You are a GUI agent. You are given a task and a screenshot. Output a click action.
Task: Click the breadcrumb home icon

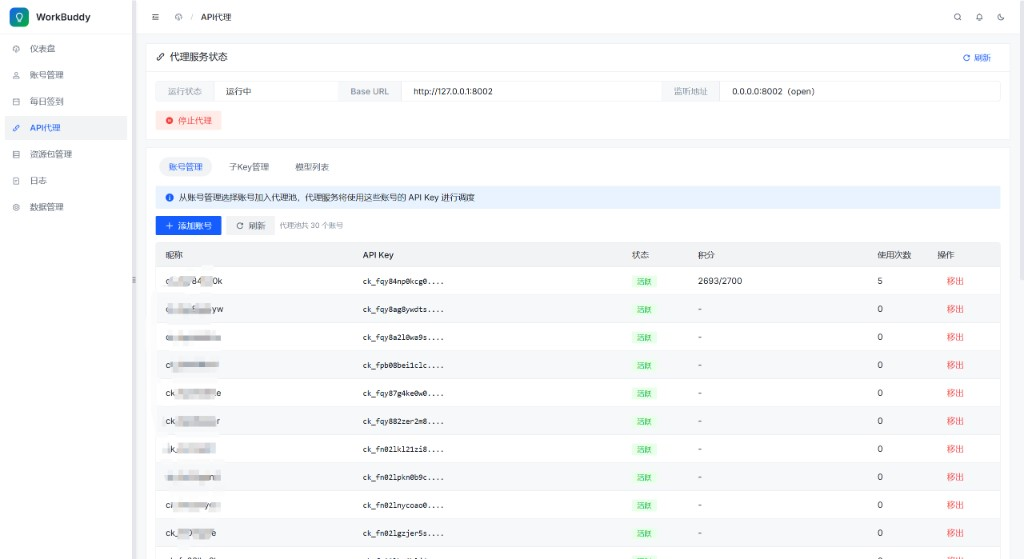pyautogui.click(x=178, y=17)
